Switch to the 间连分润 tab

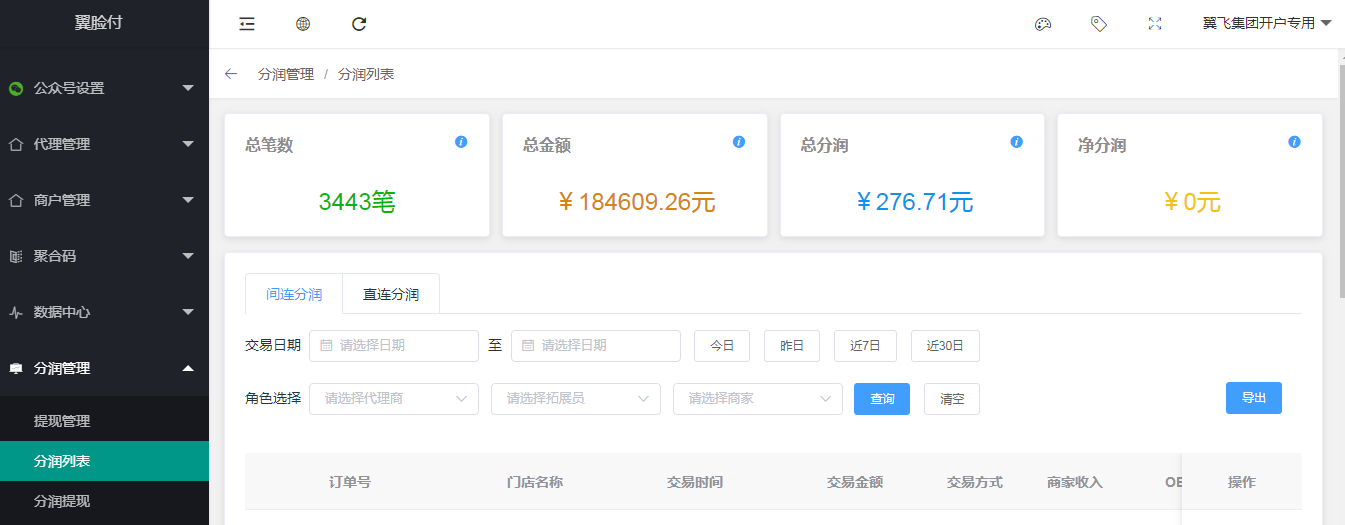294,294
